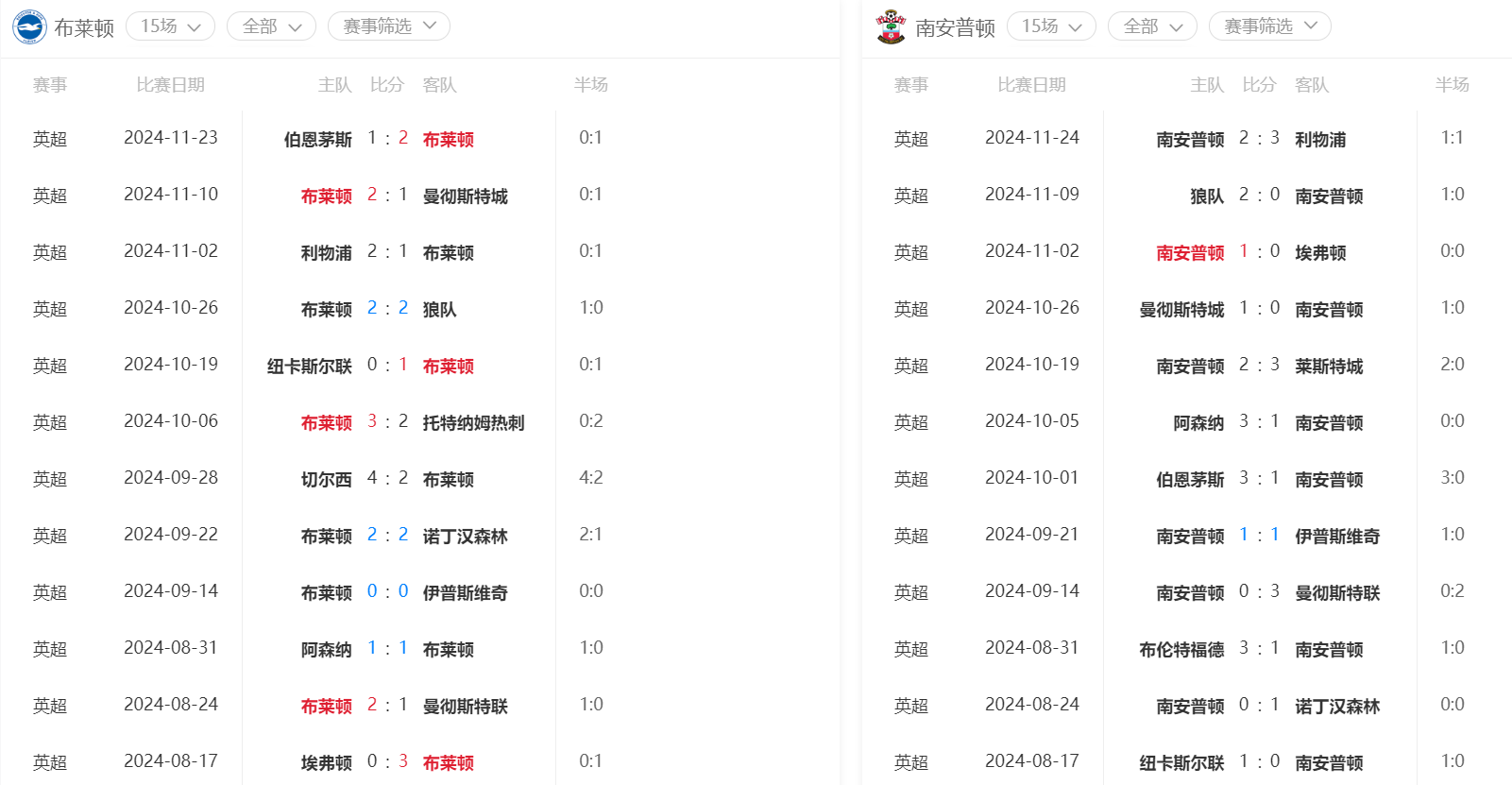Click date 2024-11-24 in Southampton panel

pos(1032,138)
